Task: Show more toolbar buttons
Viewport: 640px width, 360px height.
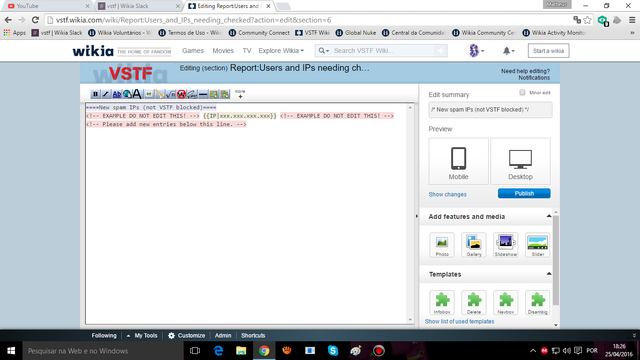Action: (240, 94)
